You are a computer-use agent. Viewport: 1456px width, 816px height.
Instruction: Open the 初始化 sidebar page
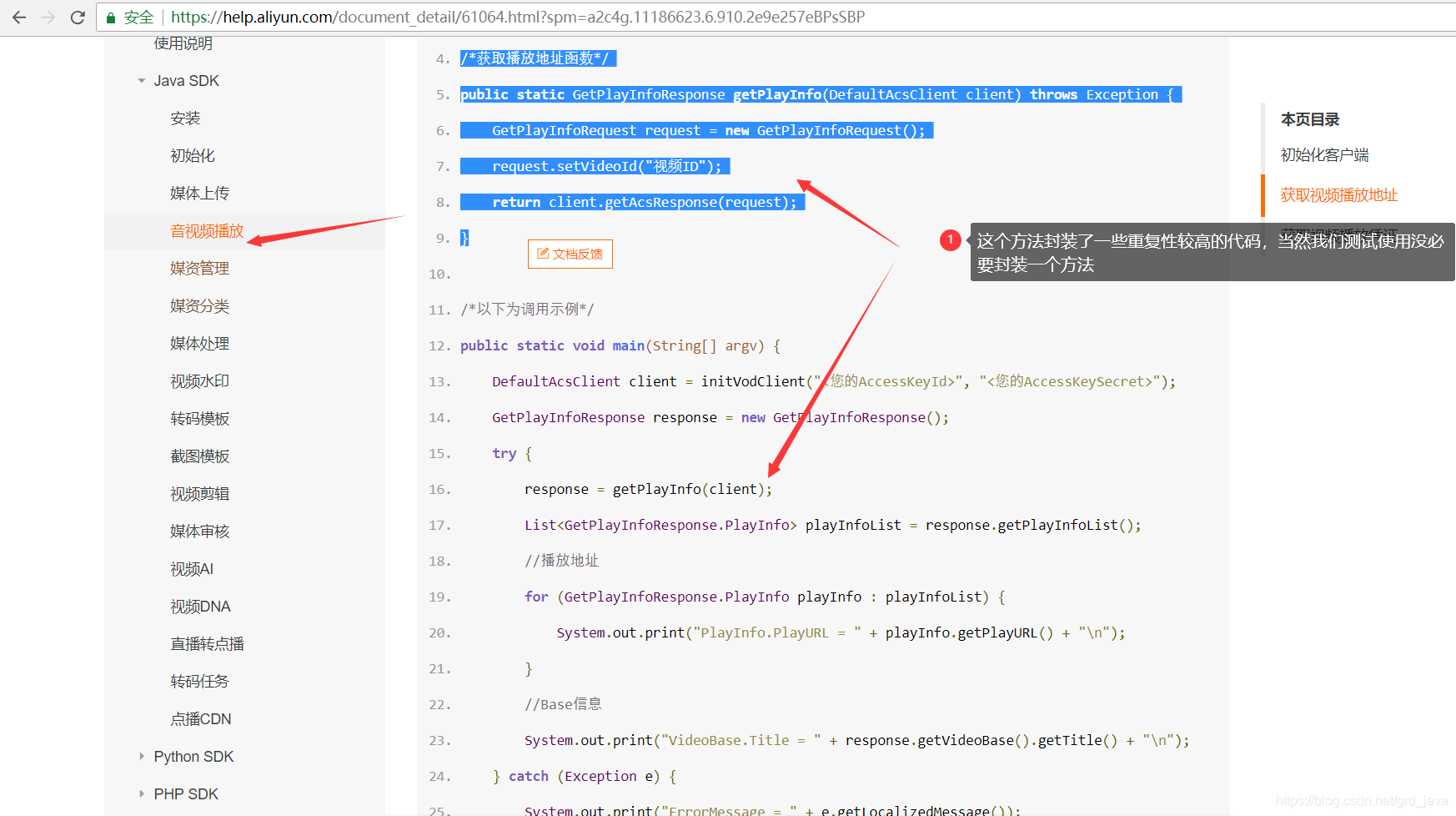[x=193, y=156]
